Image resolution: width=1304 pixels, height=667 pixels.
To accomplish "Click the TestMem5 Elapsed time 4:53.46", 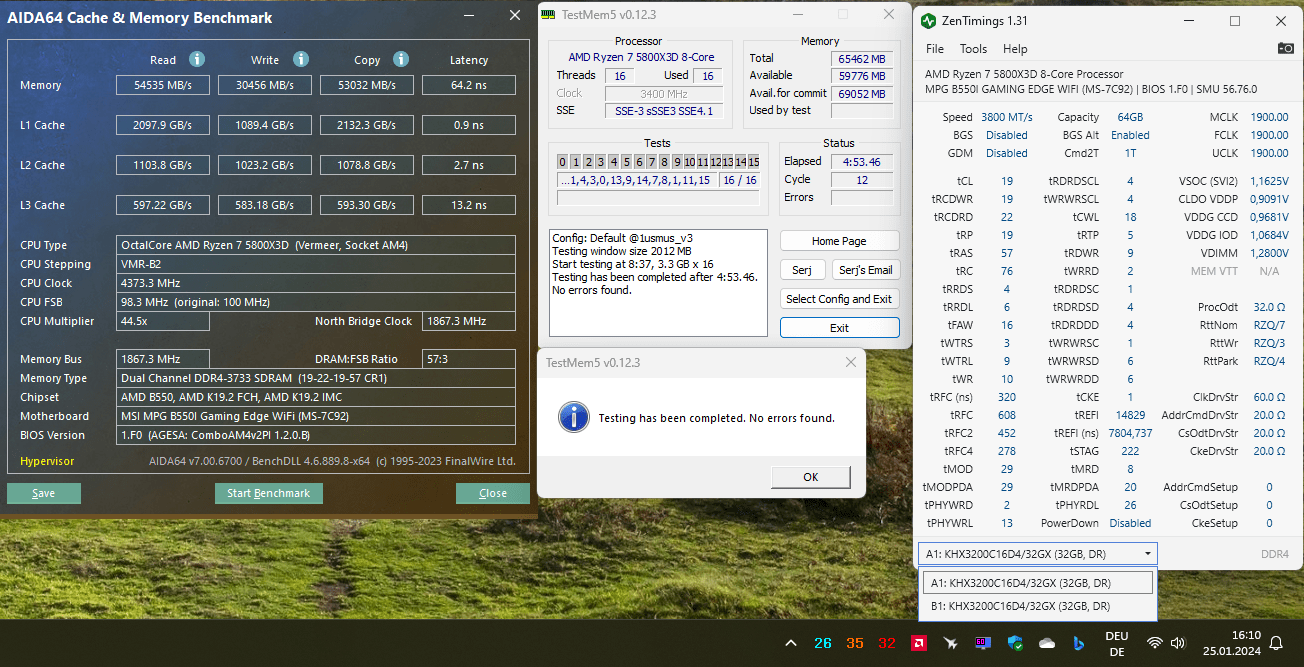I will pos(862,162).
